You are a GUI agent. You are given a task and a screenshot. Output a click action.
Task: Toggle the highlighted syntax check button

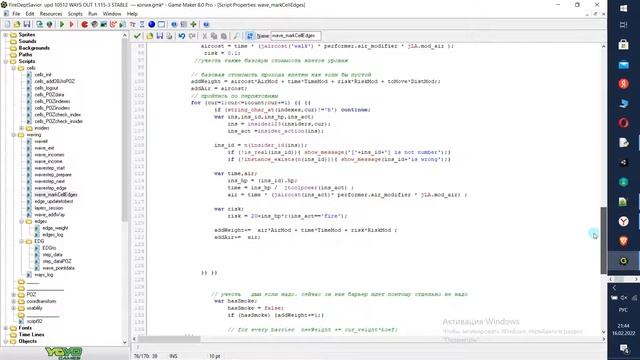[x=250, y=36]
